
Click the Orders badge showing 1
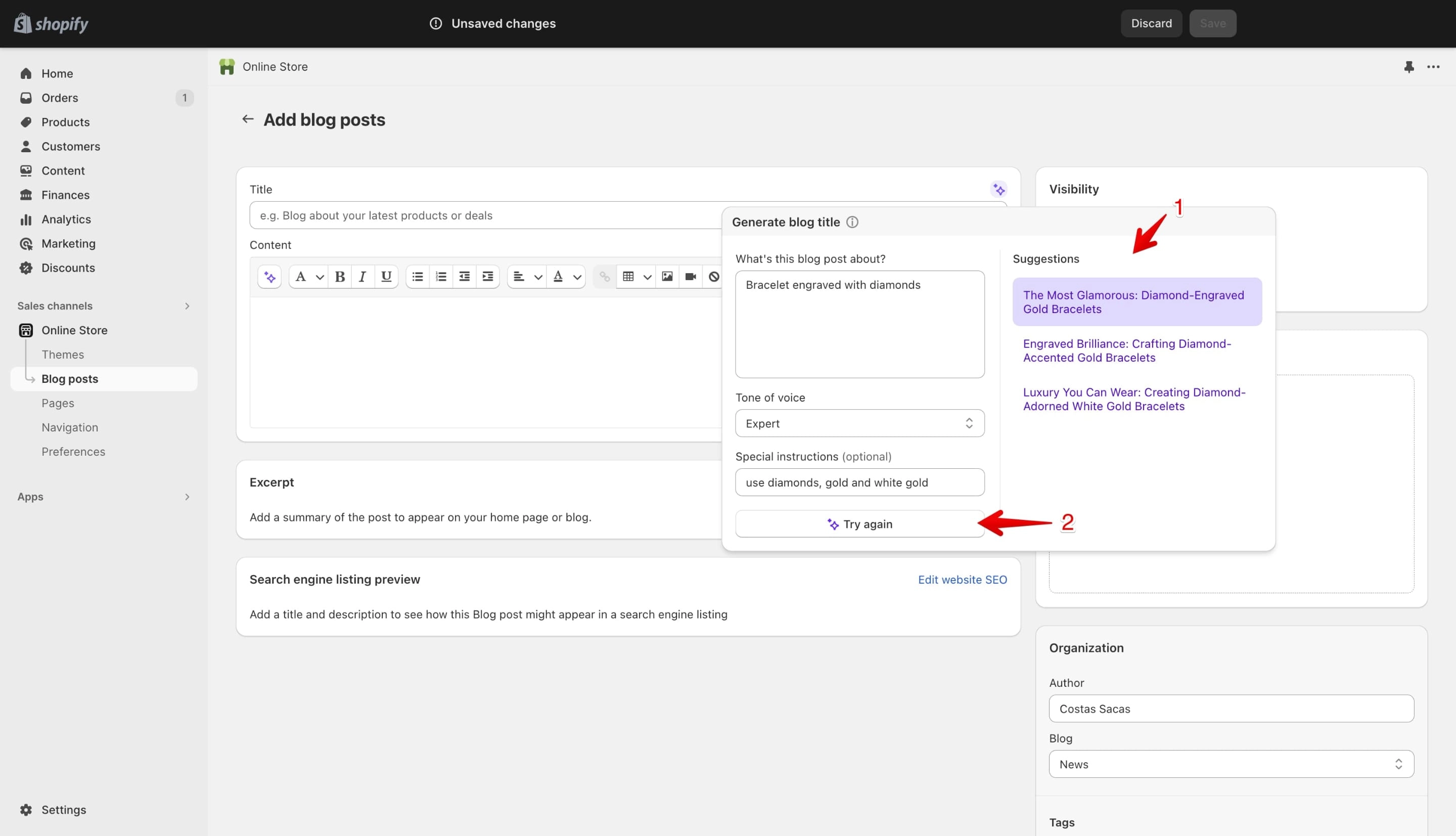pos(184,98)
